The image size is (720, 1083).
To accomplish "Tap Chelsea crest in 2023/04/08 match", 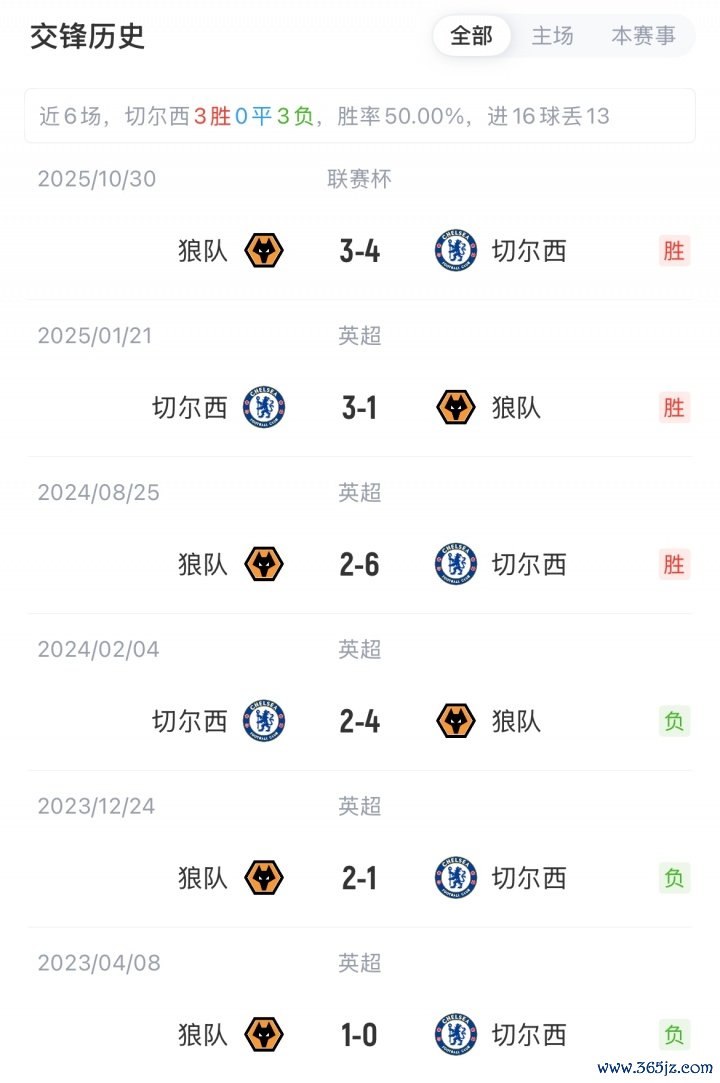I will (456, 1034).
